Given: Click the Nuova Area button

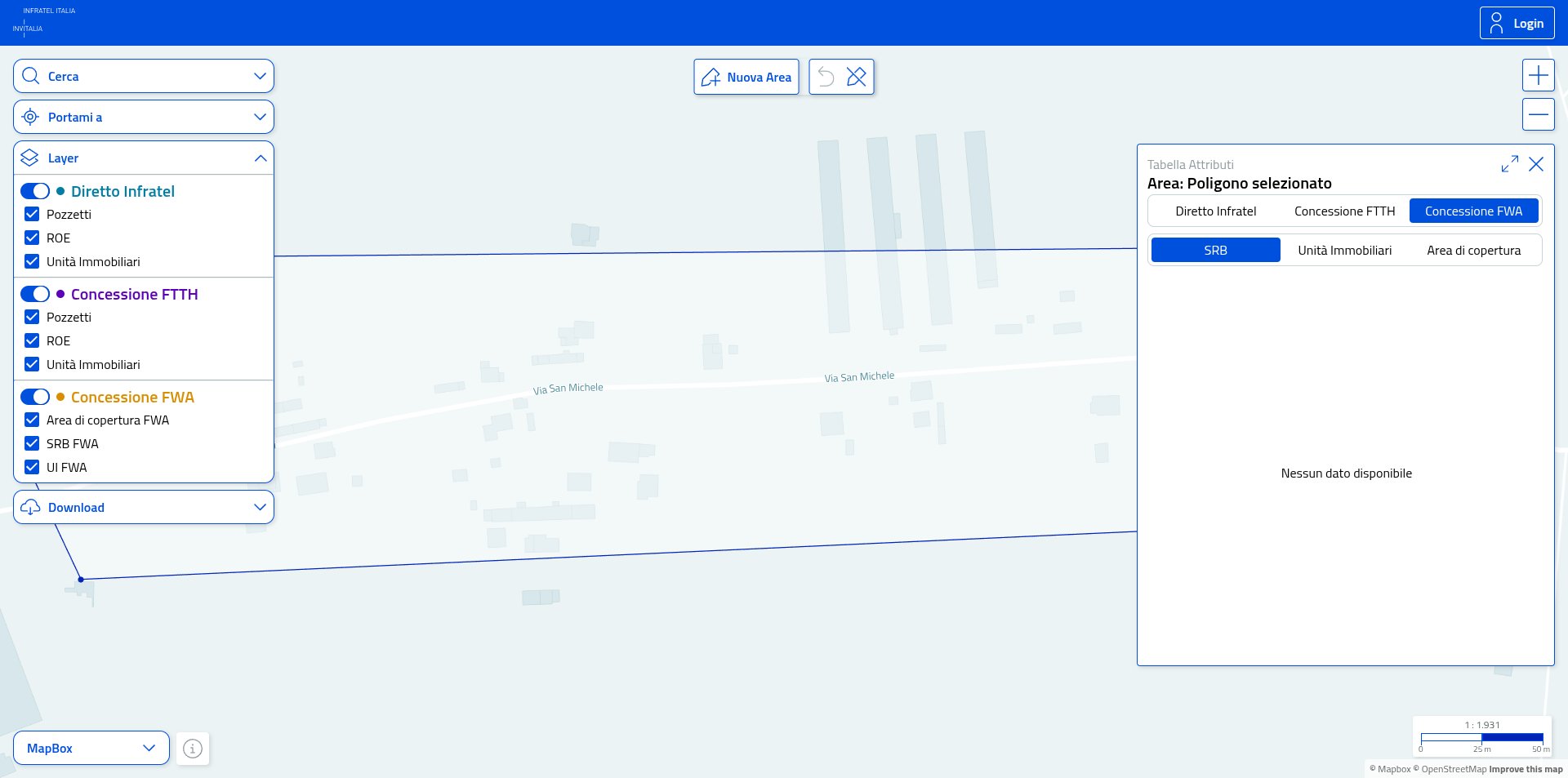Looking at the screenshot, I should pyautogui.click(x=746, y=77).
